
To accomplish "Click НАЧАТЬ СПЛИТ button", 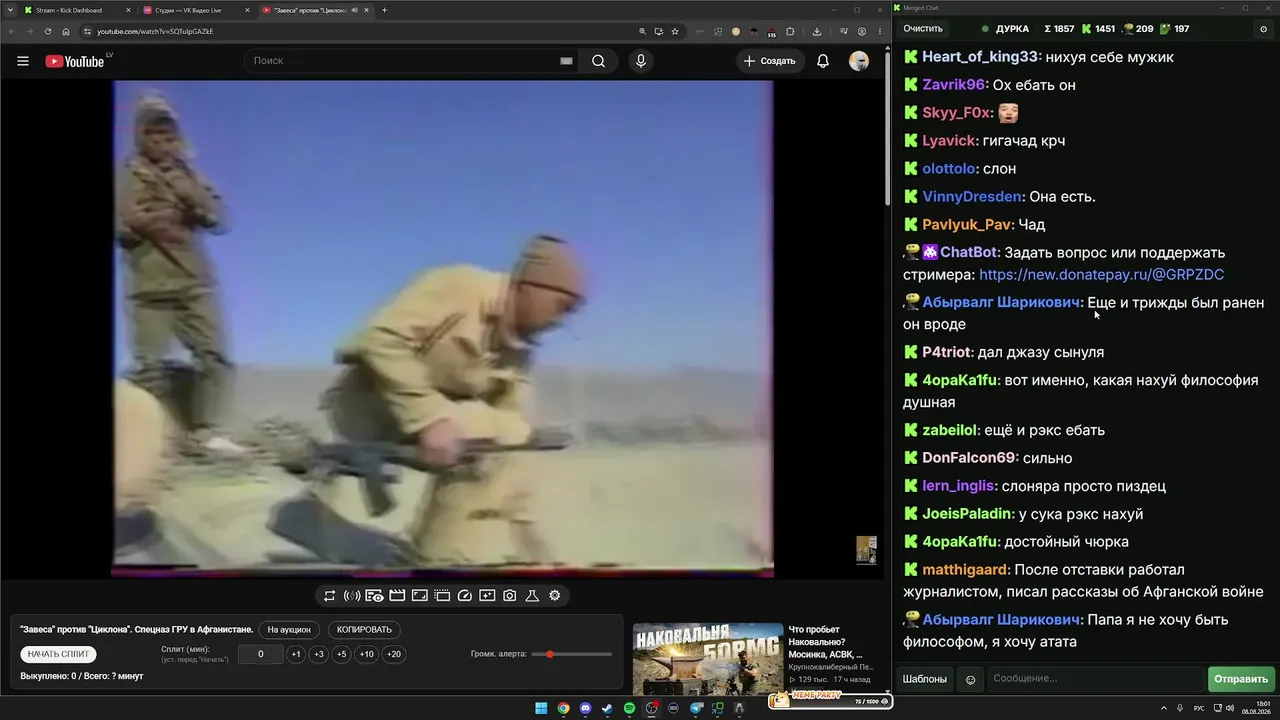I will [58, 654].
